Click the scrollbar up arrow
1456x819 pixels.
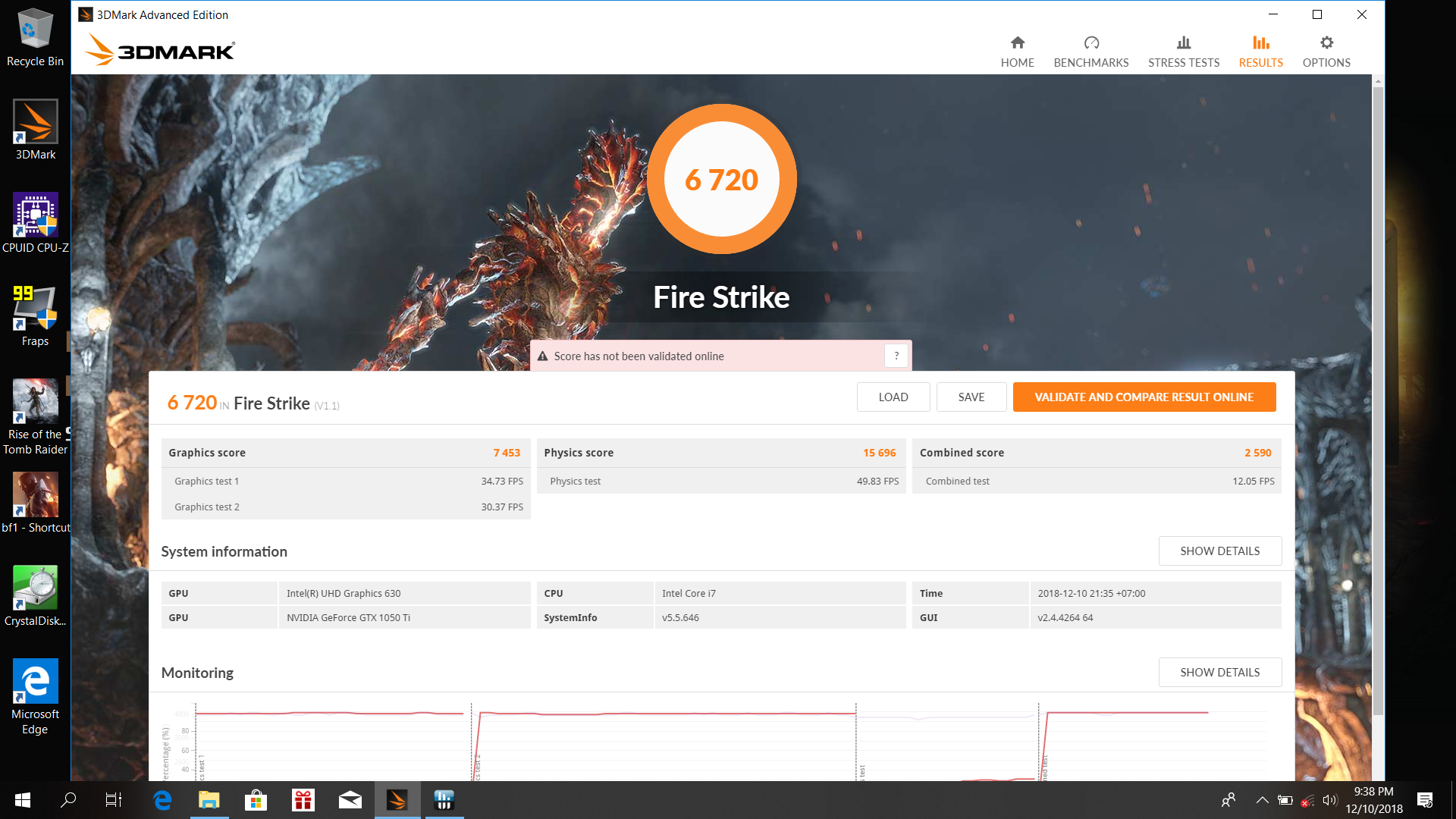click(1378, 80)
